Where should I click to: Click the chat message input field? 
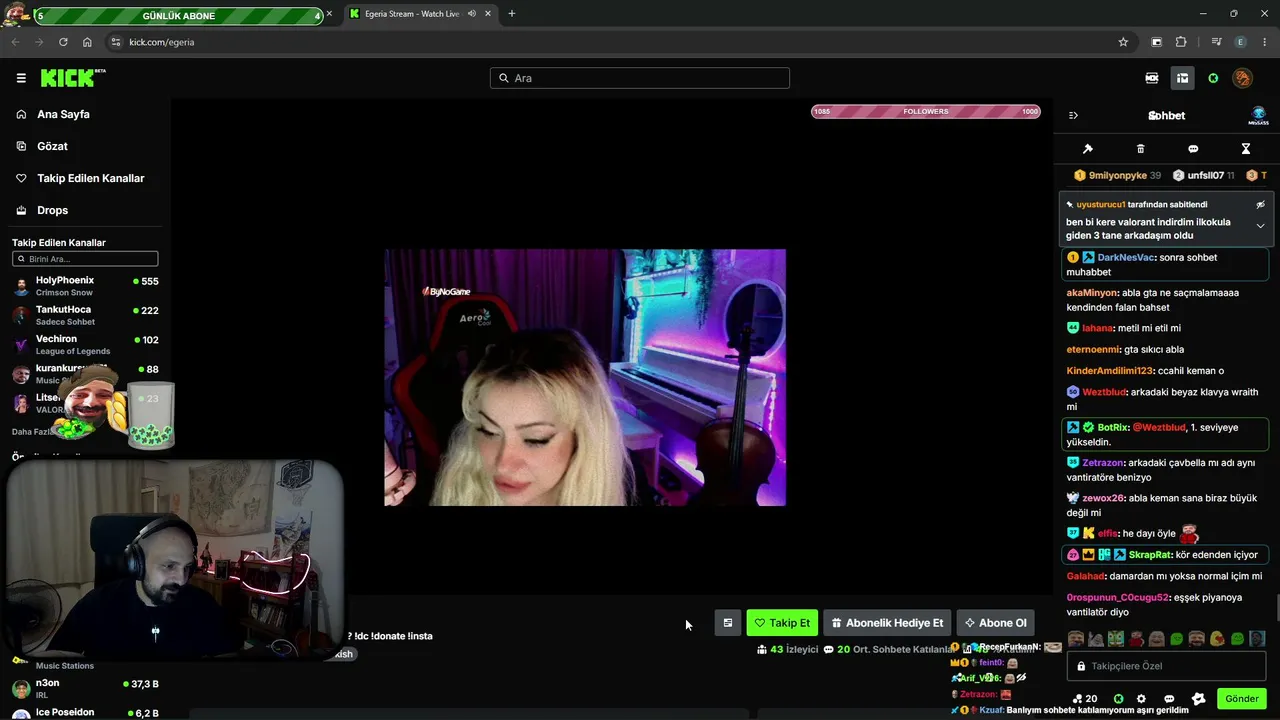click(1167, 666)
